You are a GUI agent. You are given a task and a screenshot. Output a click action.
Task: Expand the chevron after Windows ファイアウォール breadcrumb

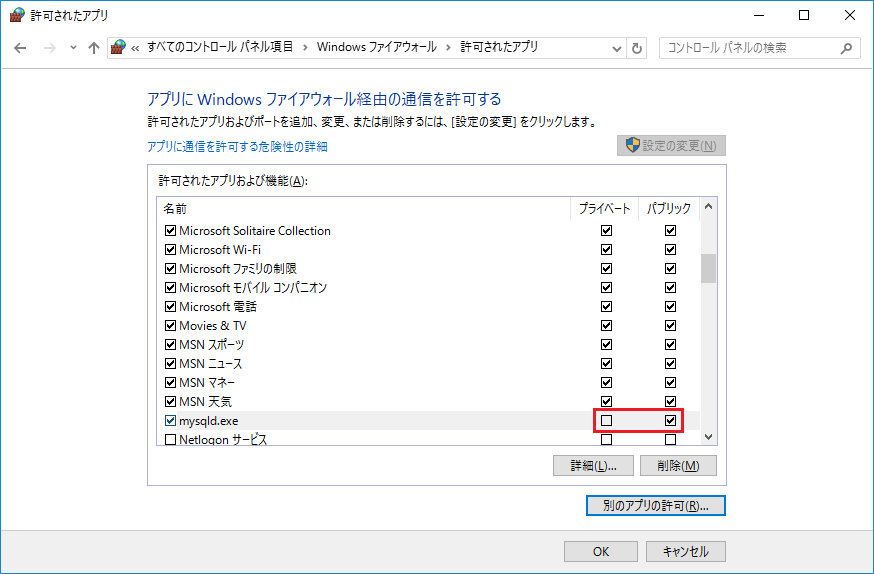click(x=448, y=48)
